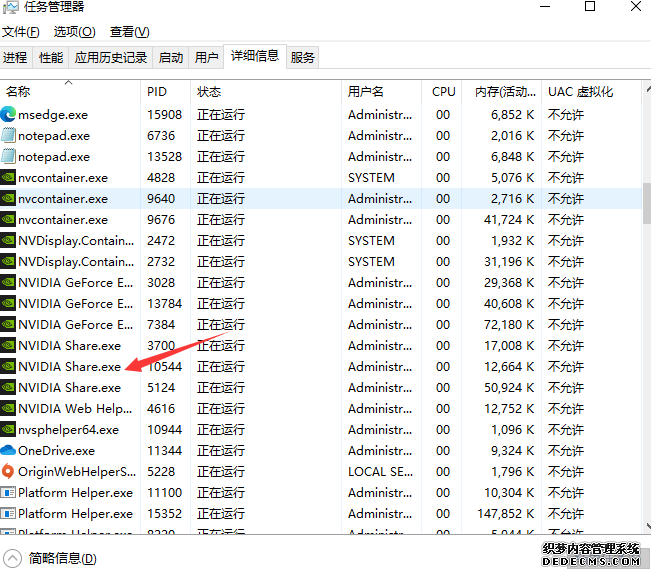Select the OriginWebHelperS... process name
The height and width of the screenshot is (576, 651).
click(77, 471)
